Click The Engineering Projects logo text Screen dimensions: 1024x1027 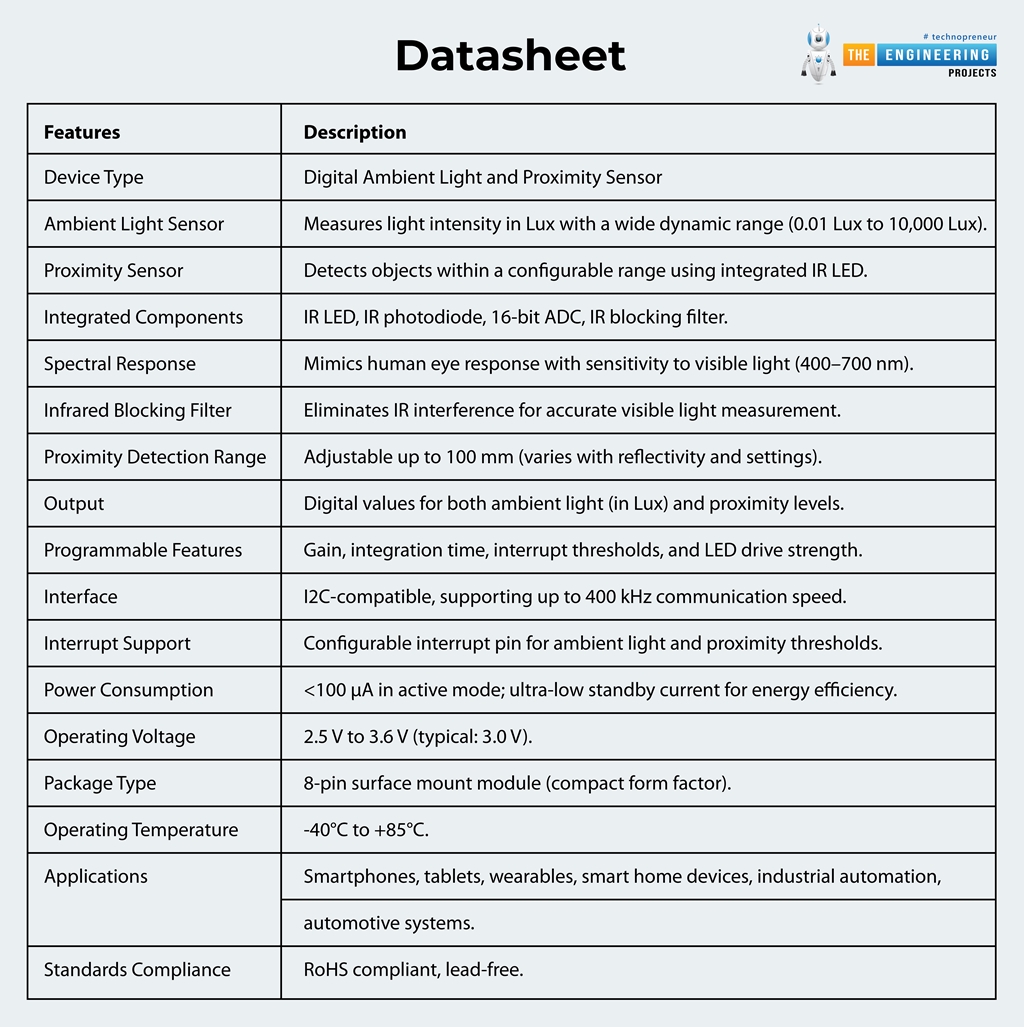(920, 56)
